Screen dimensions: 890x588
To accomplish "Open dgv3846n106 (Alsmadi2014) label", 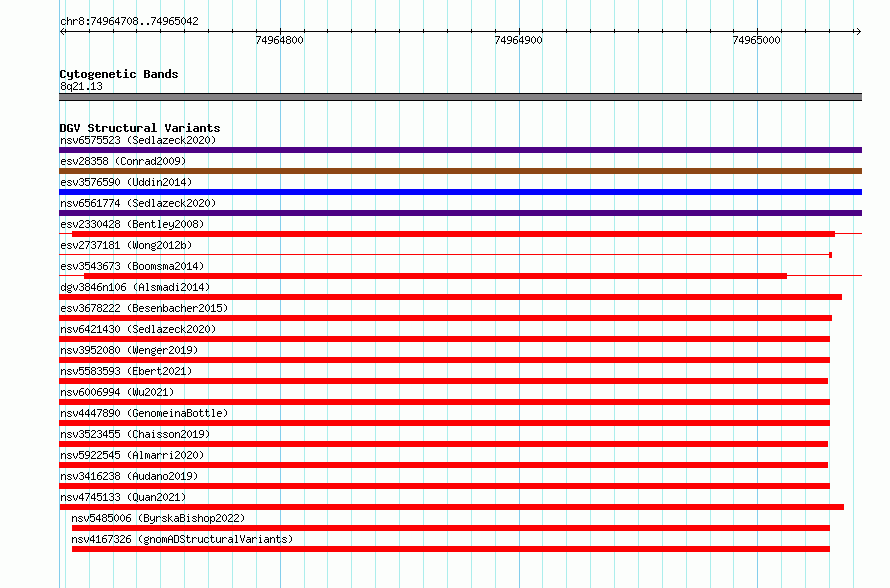I will tap(135, 287).
